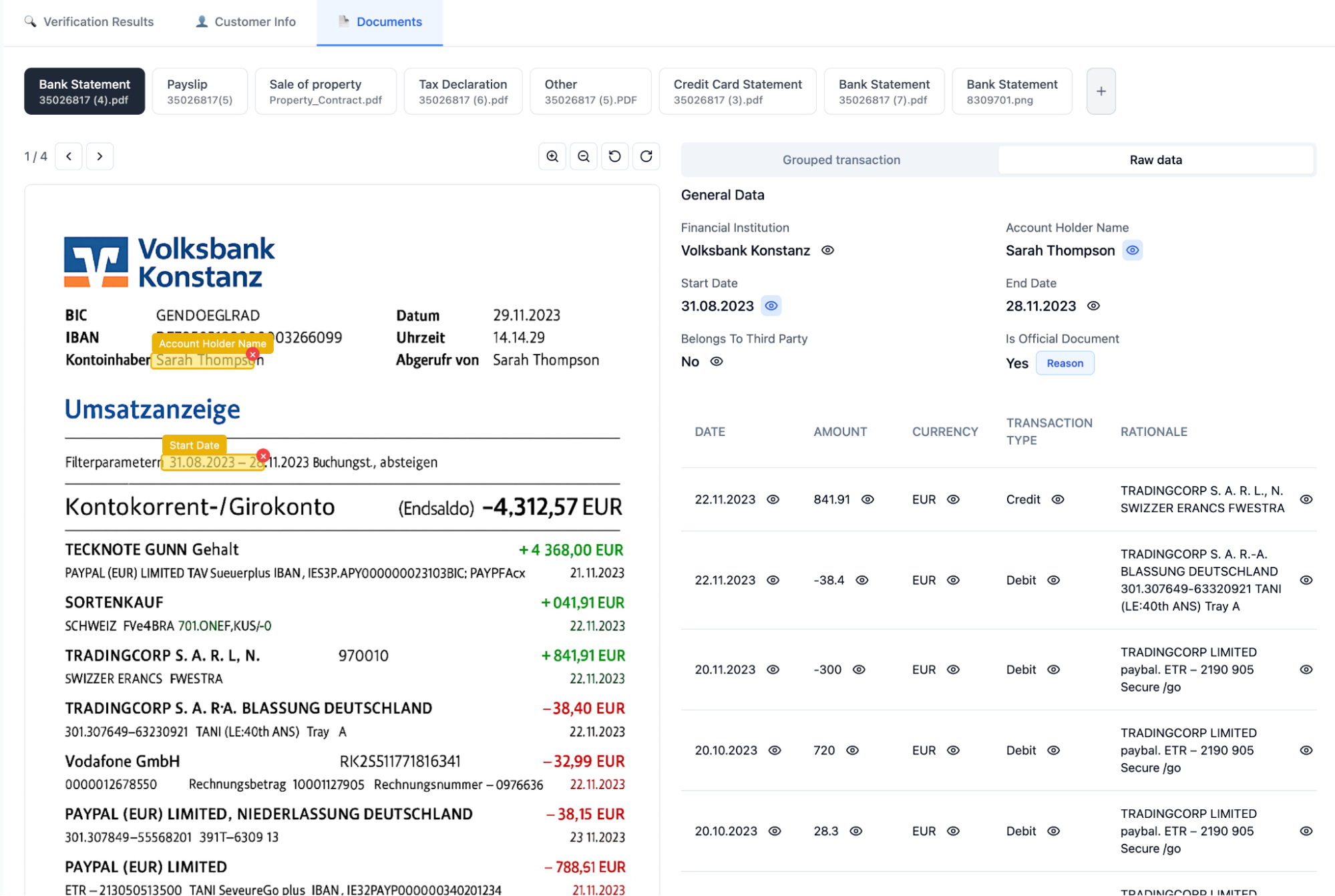Switch to Grouped transaction view
This screenshot has height=896, width=1335.
click(x=841, y=160)
